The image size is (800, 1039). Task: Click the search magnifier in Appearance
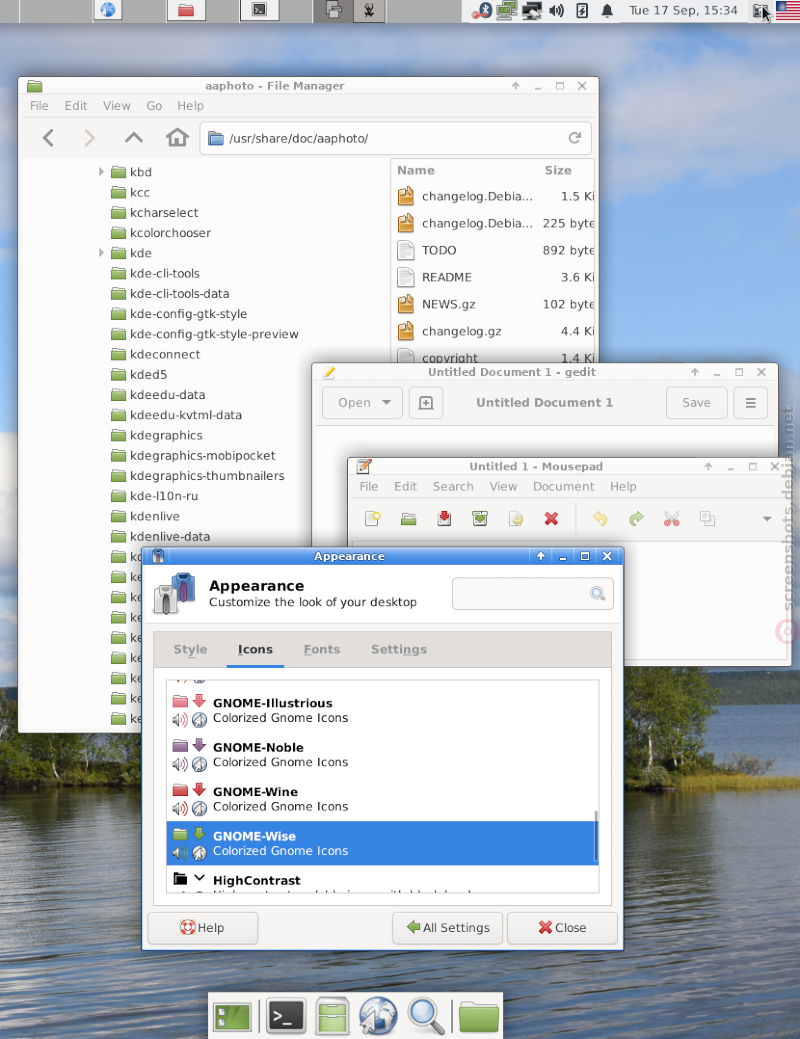(x=597, y=594)
